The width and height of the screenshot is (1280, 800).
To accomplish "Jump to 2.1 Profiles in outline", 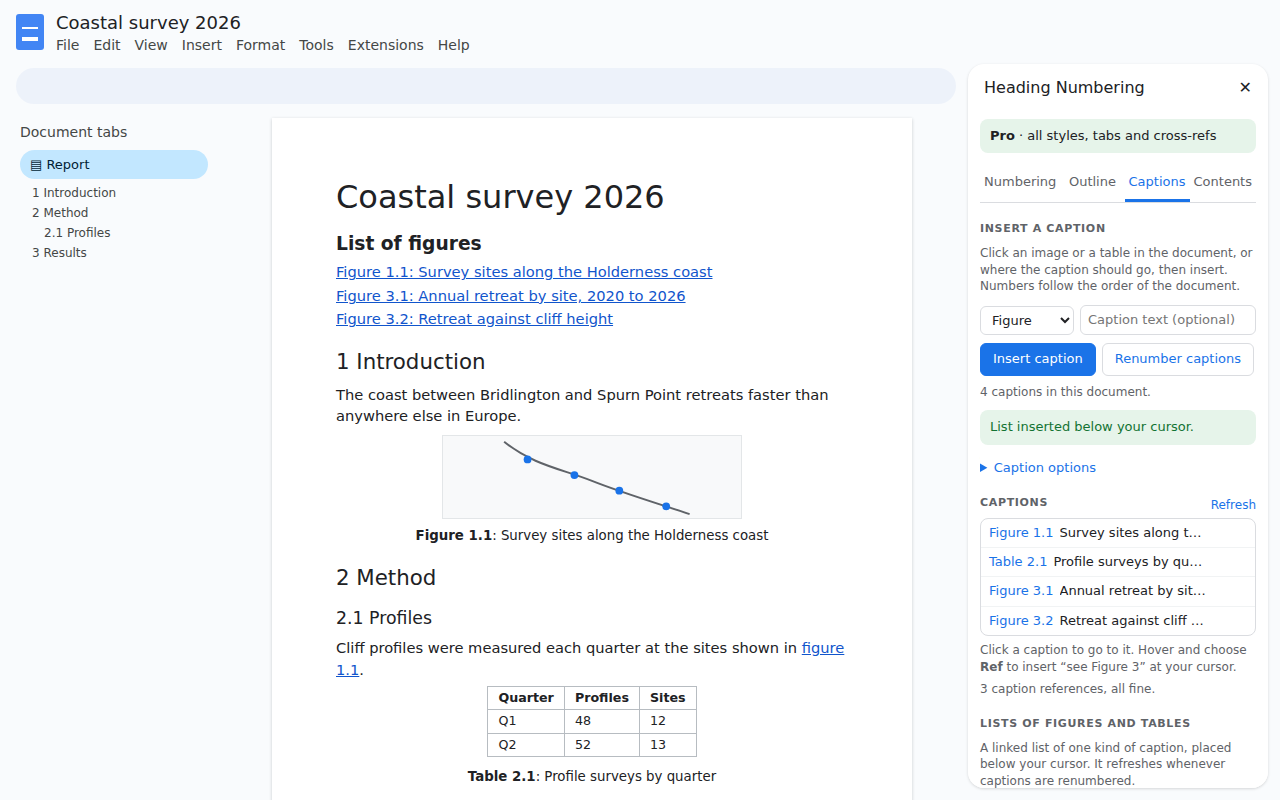I will 77,233.
